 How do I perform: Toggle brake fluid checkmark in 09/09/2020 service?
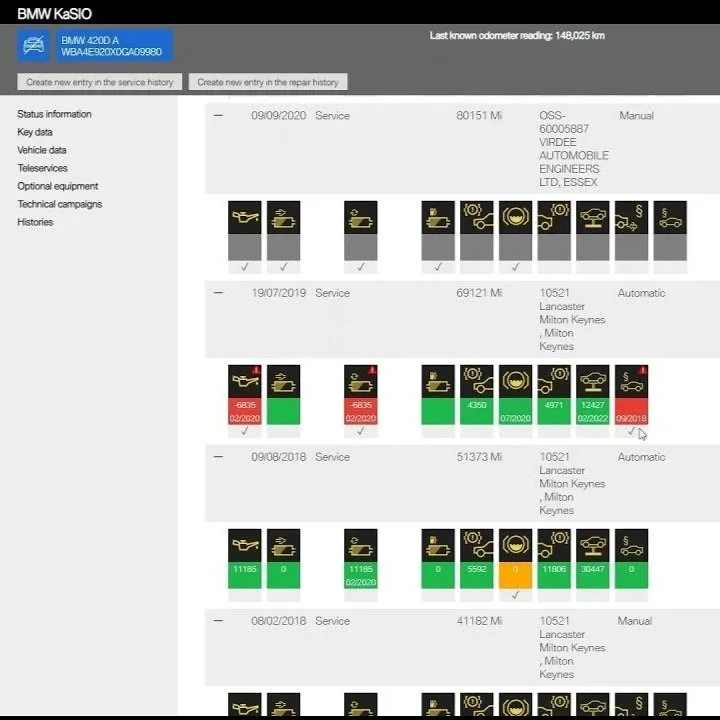[515, 267]
